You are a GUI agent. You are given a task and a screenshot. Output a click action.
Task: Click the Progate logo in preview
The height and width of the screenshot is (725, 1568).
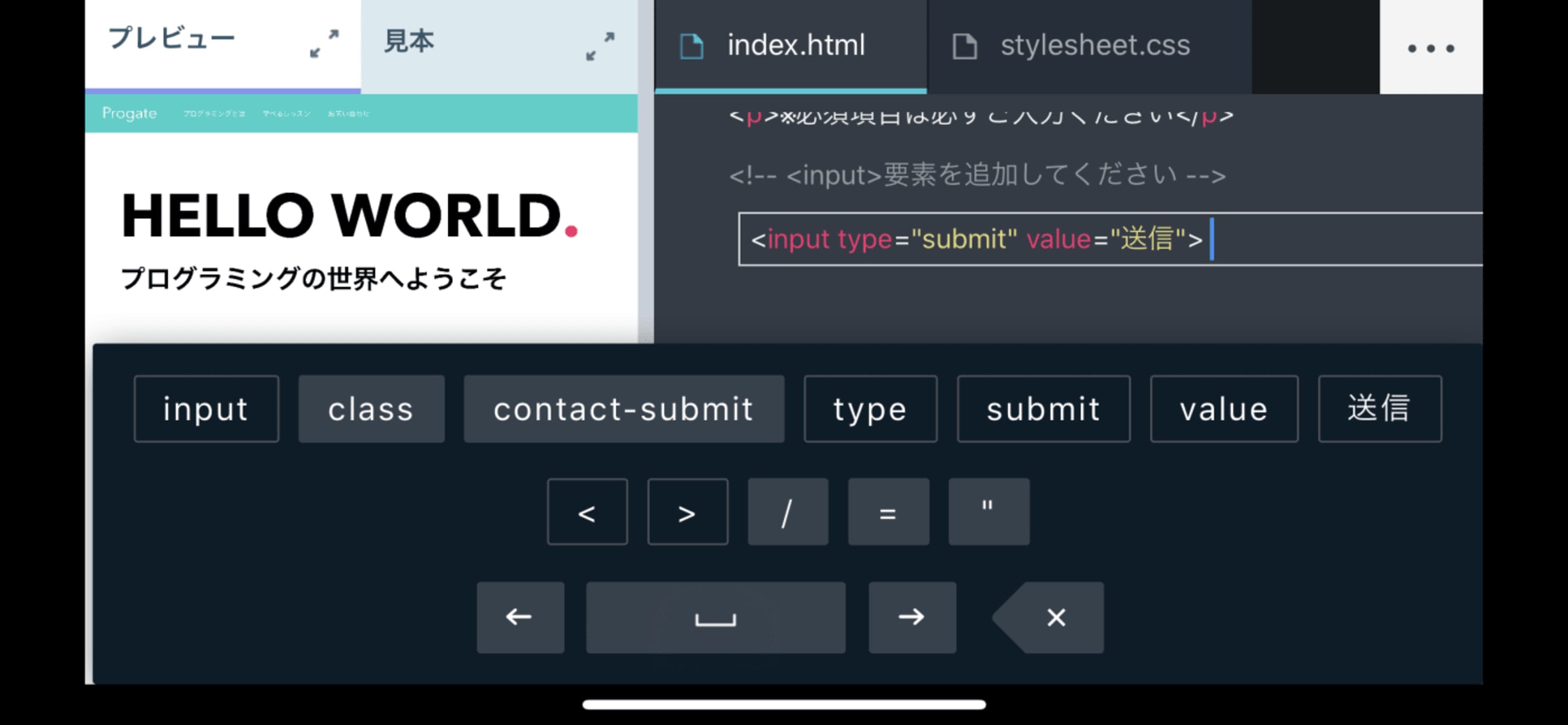point(129,113)
